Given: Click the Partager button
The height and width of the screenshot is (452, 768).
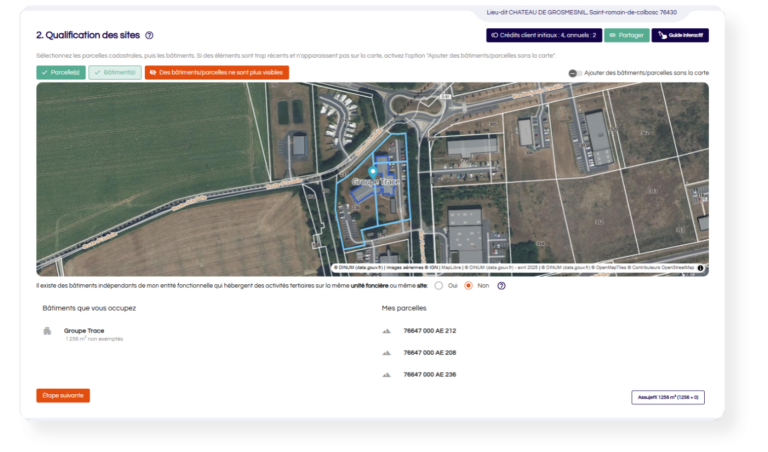Looking at the screenshot, I should pos(626,35).
